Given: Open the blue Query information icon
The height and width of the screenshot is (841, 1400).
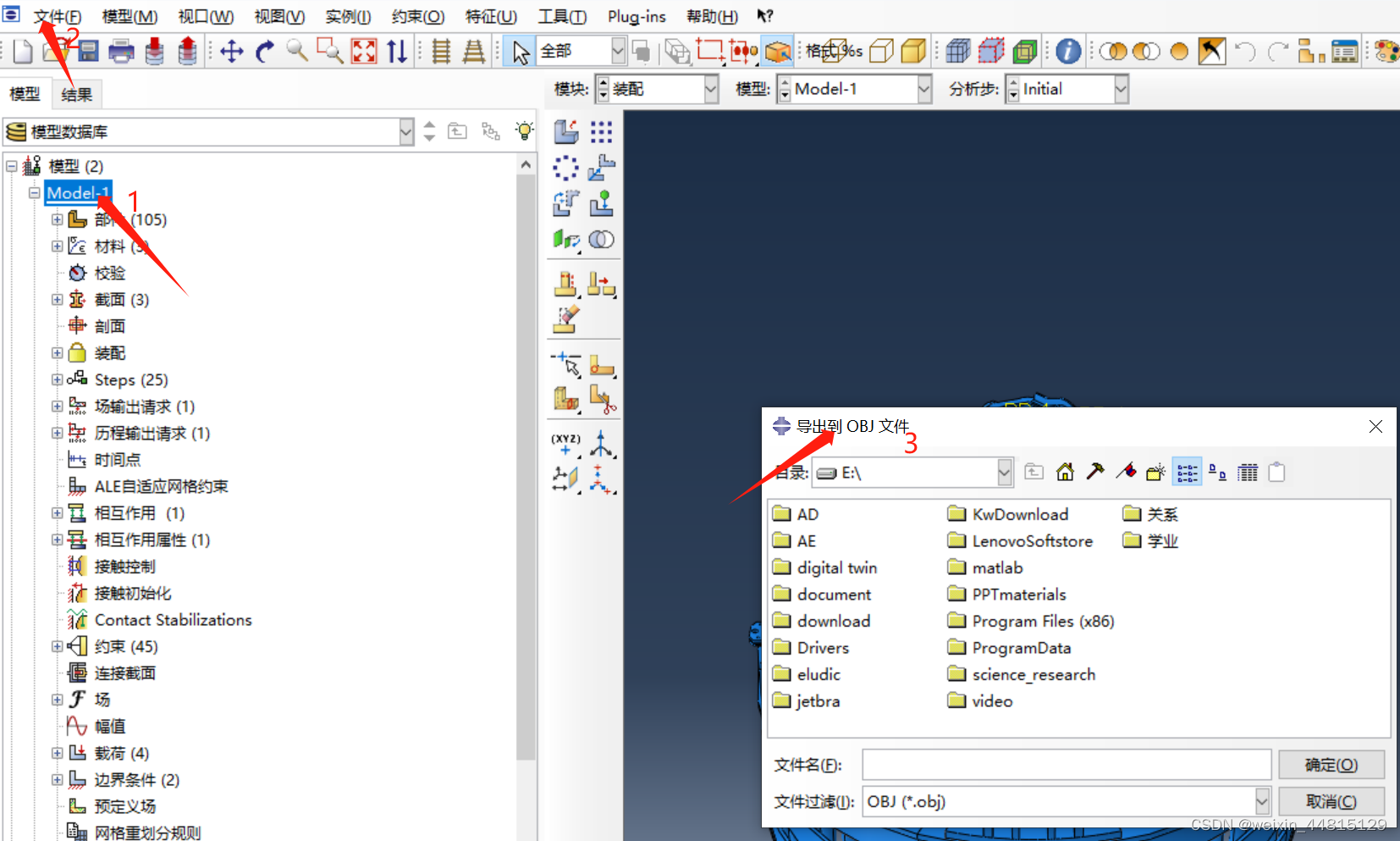Looking at the screenshot, I should [x=1068, y=52].
